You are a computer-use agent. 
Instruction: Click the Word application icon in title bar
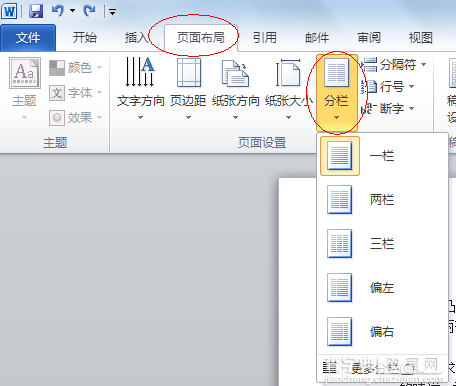click(9, 11)
